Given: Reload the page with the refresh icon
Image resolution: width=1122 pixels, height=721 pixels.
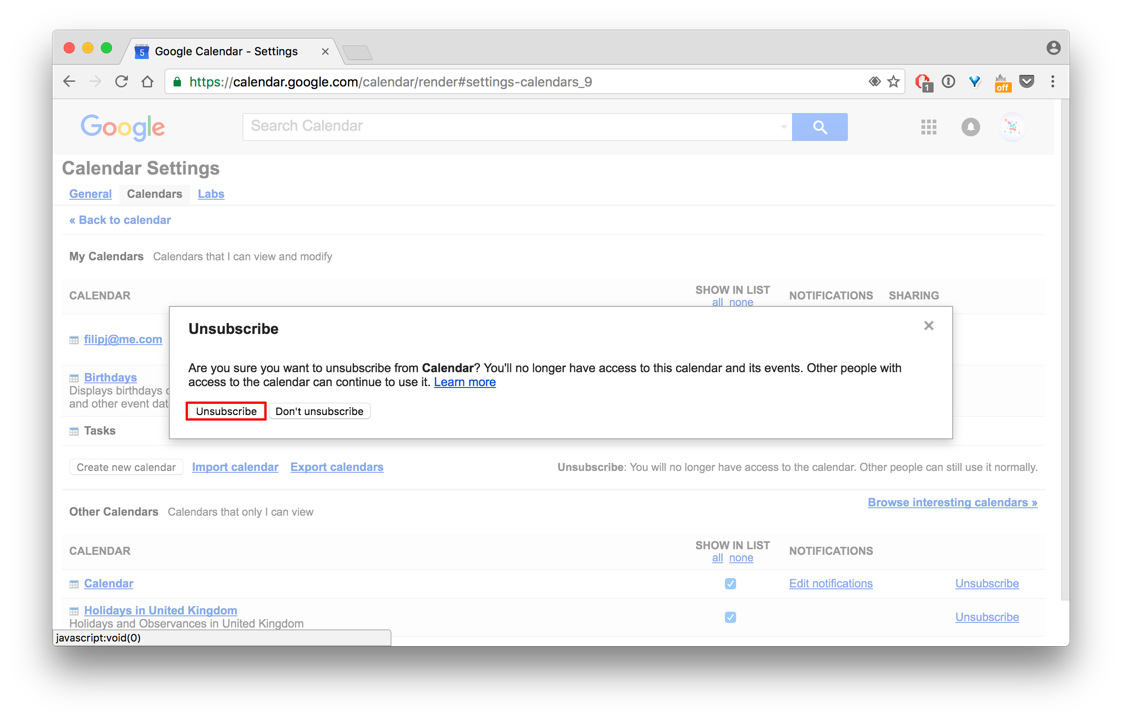Looking at the screenshot, I should [x=121, y=82].
